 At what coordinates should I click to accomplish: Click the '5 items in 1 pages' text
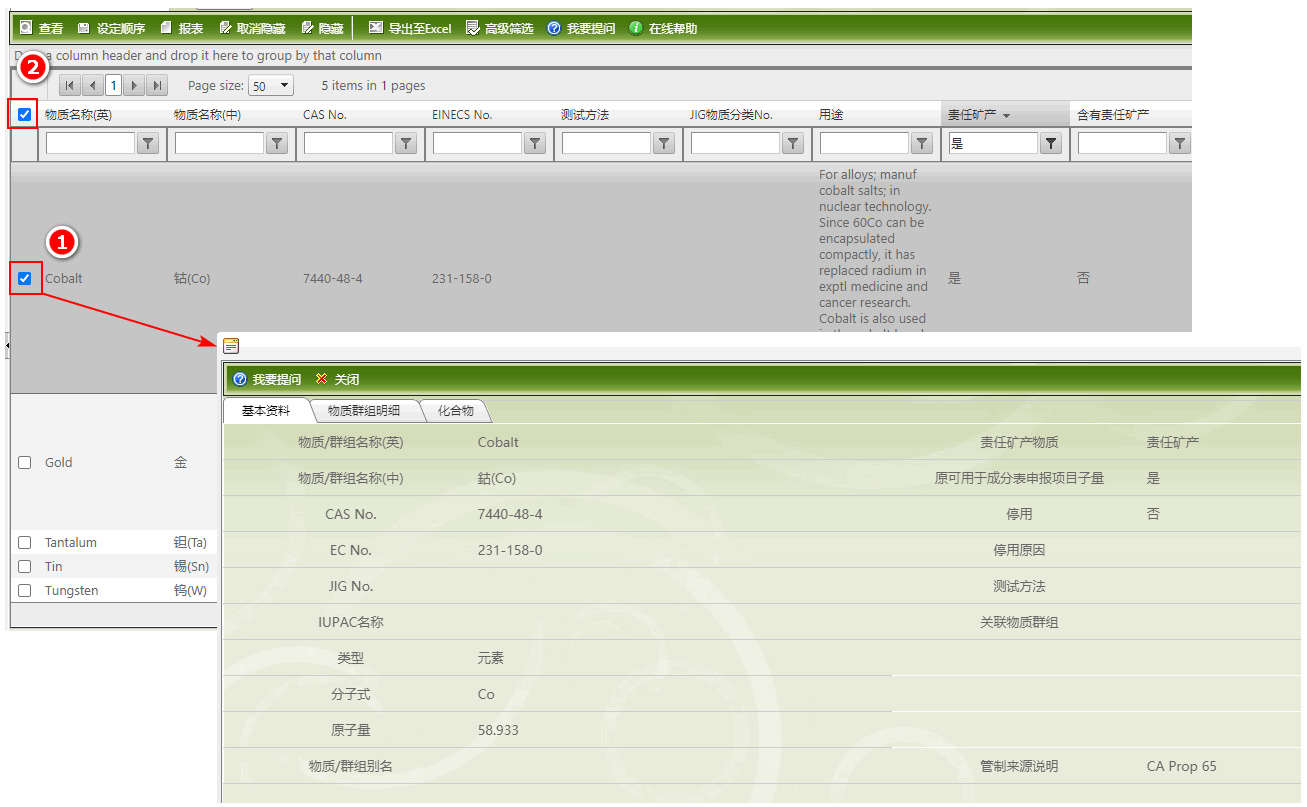tap(374, 86)
